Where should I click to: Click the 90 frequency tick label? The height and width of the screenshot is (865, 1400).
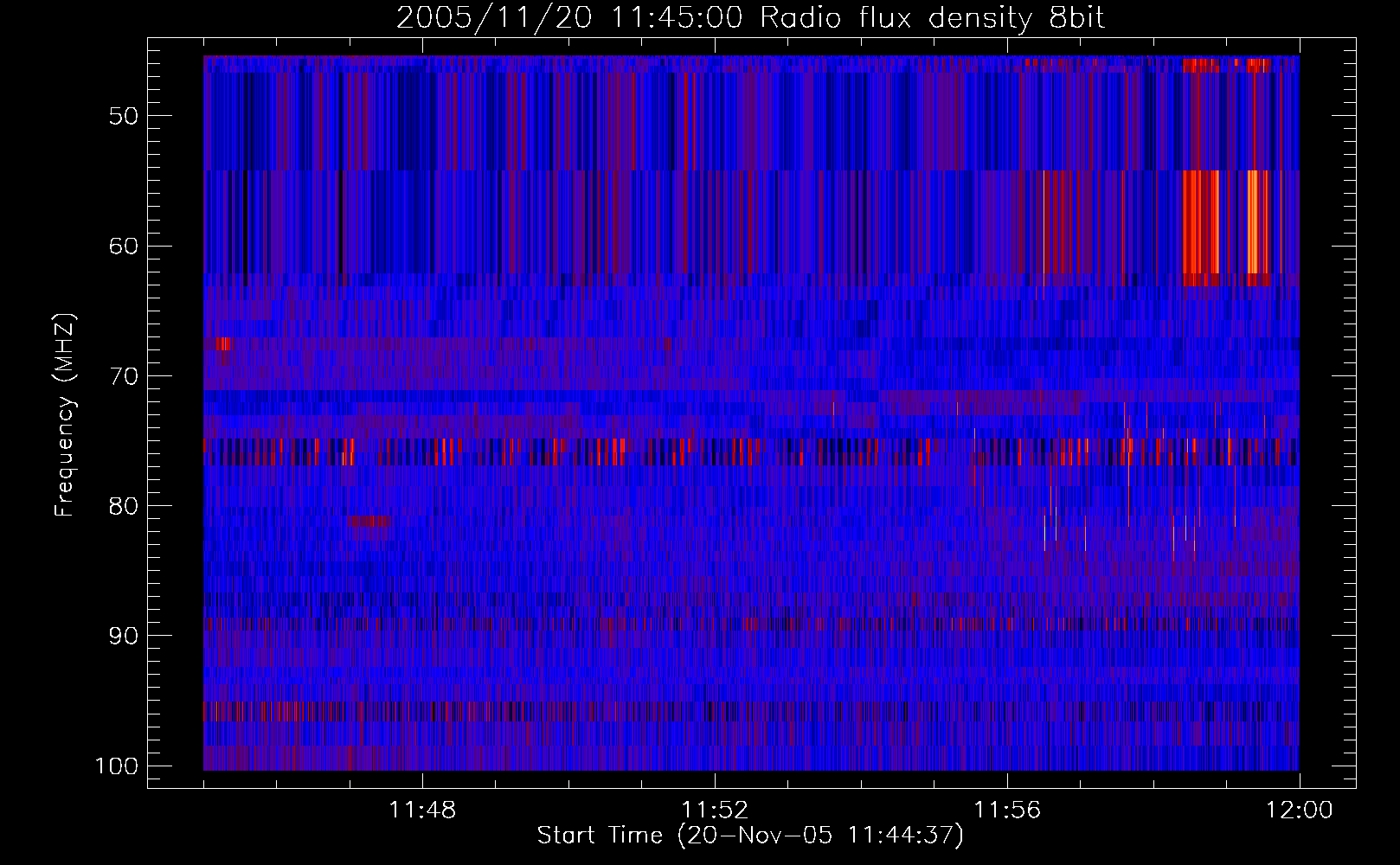[x=124, y=636]
